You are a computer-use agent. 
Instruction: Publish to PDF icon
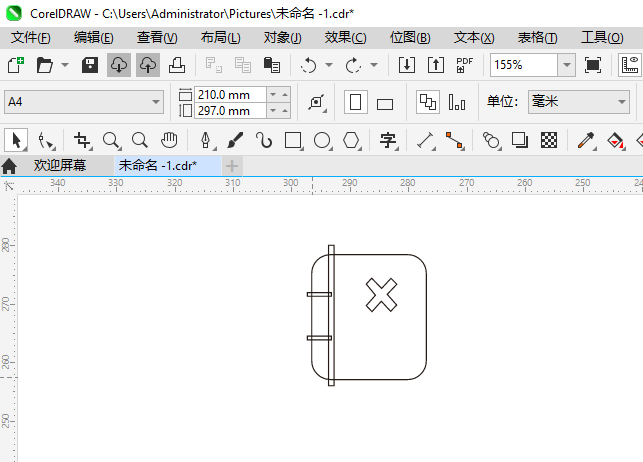(465, 65)
